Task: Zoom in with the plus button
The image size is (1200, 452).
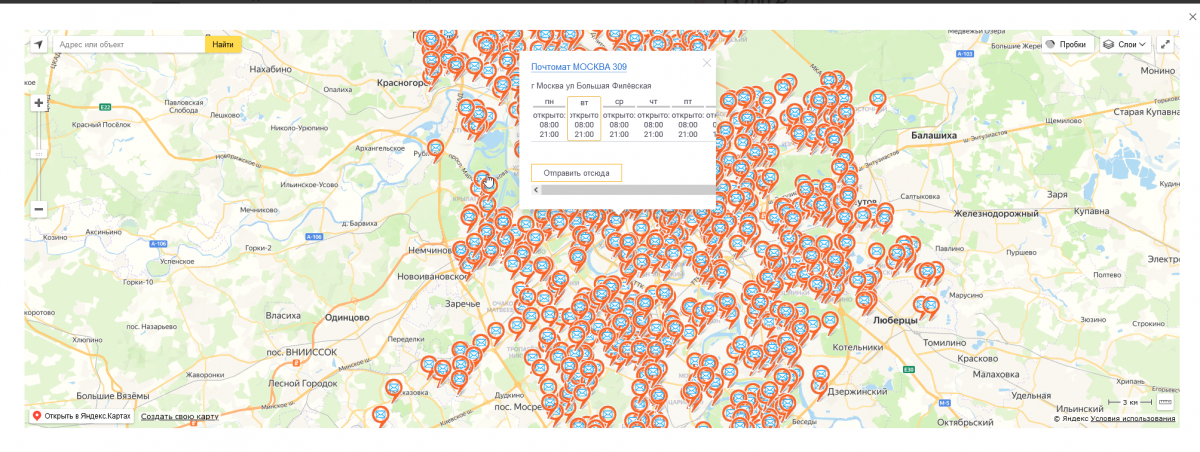Action: [38, 102]
